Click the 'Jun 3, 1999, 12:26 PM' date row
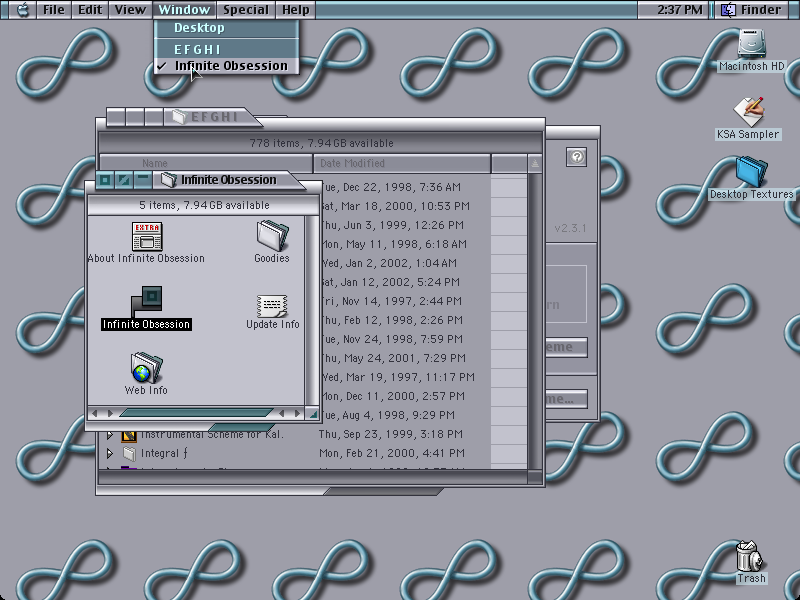This screenshot has height=600, width=800. point(393,225)
